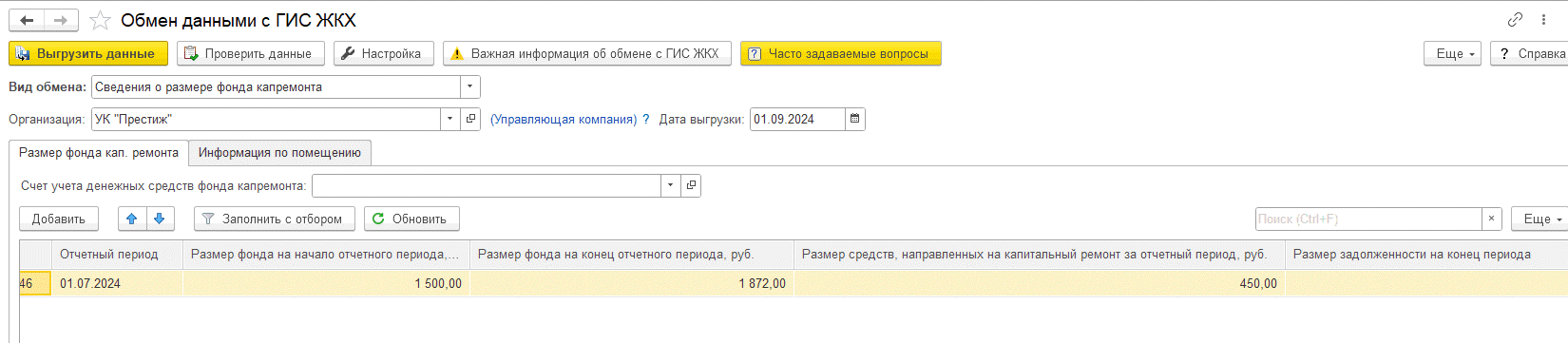The width and height of the screenshot is (1568, 343).
Task: Click the Дата выгрузки date field
Action: [x=796, y=119]
